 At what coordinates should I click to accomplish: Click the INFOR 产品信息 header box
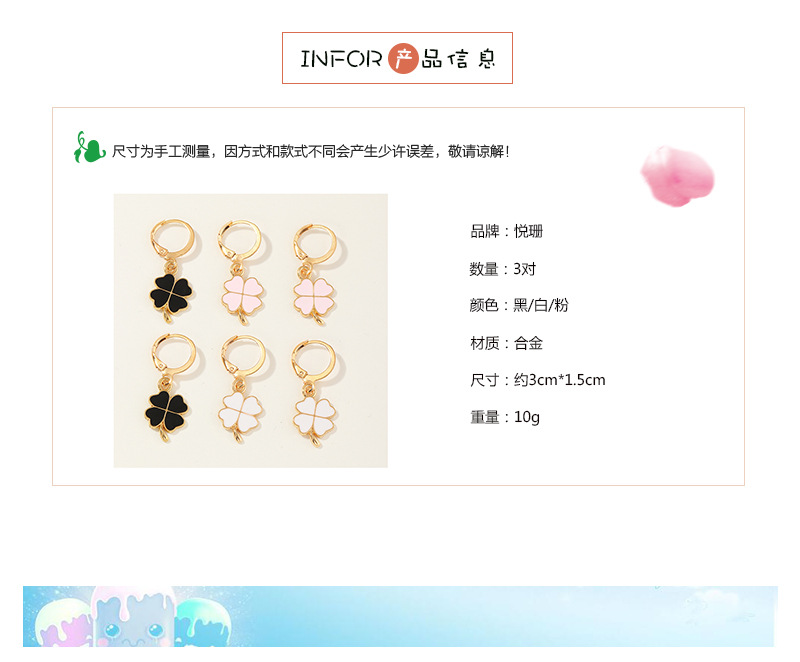[397, 58]
